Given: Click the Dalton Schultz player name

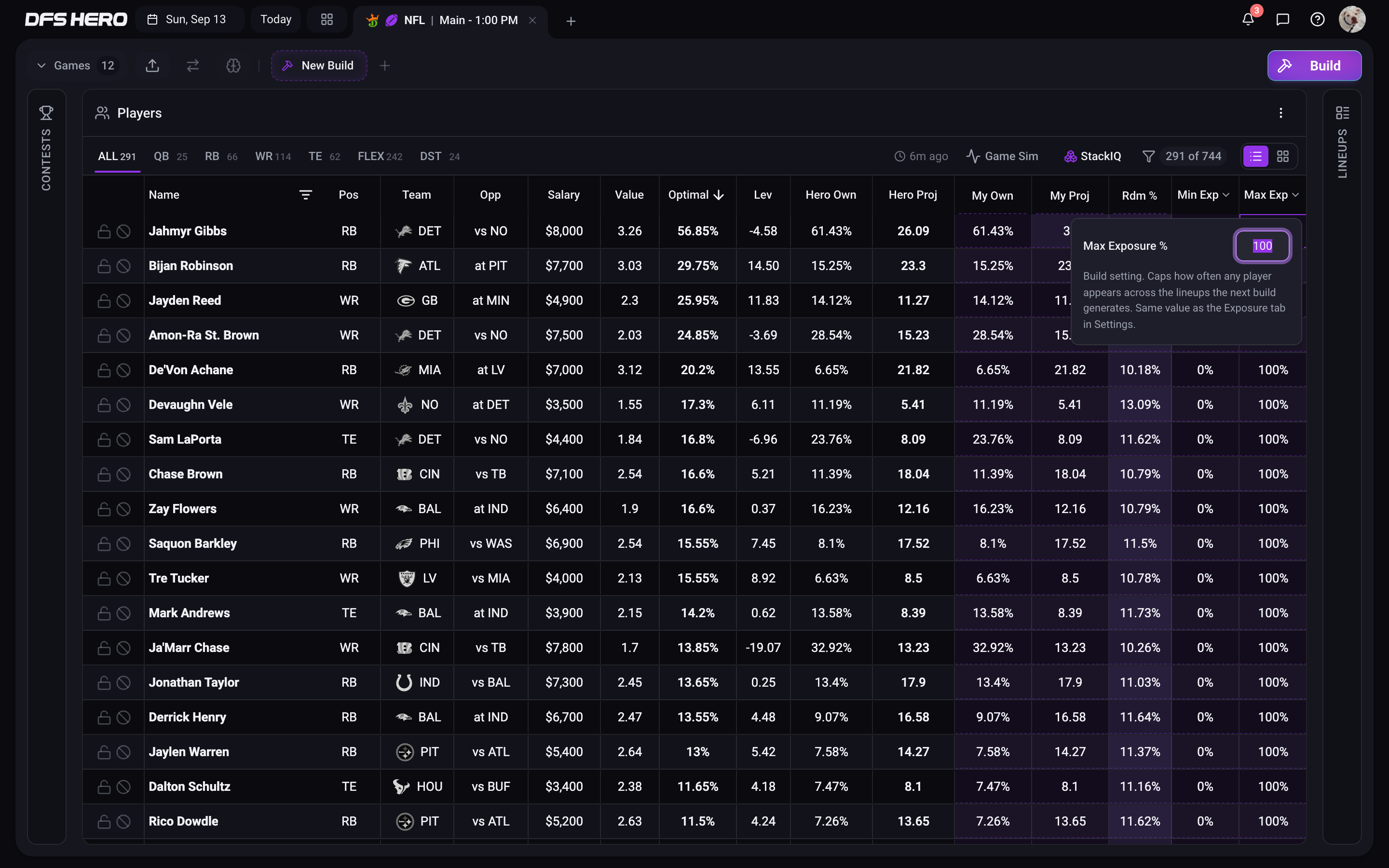Looking at the screenshot, I should 190,787.
